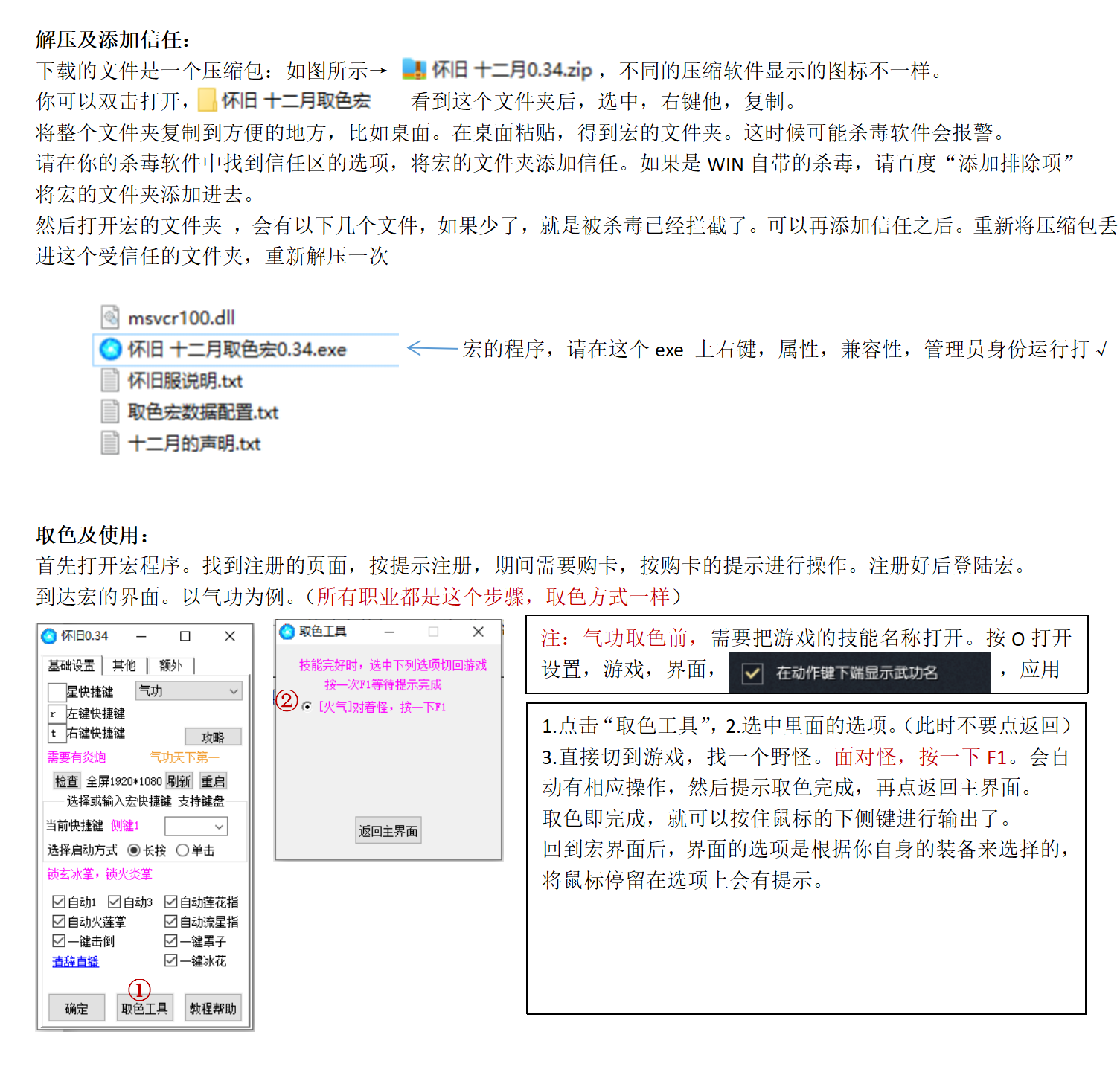Click the greyed maximize button in 取色工具 window
This screenshot has width=1120, height=1081.
(433, 632)
